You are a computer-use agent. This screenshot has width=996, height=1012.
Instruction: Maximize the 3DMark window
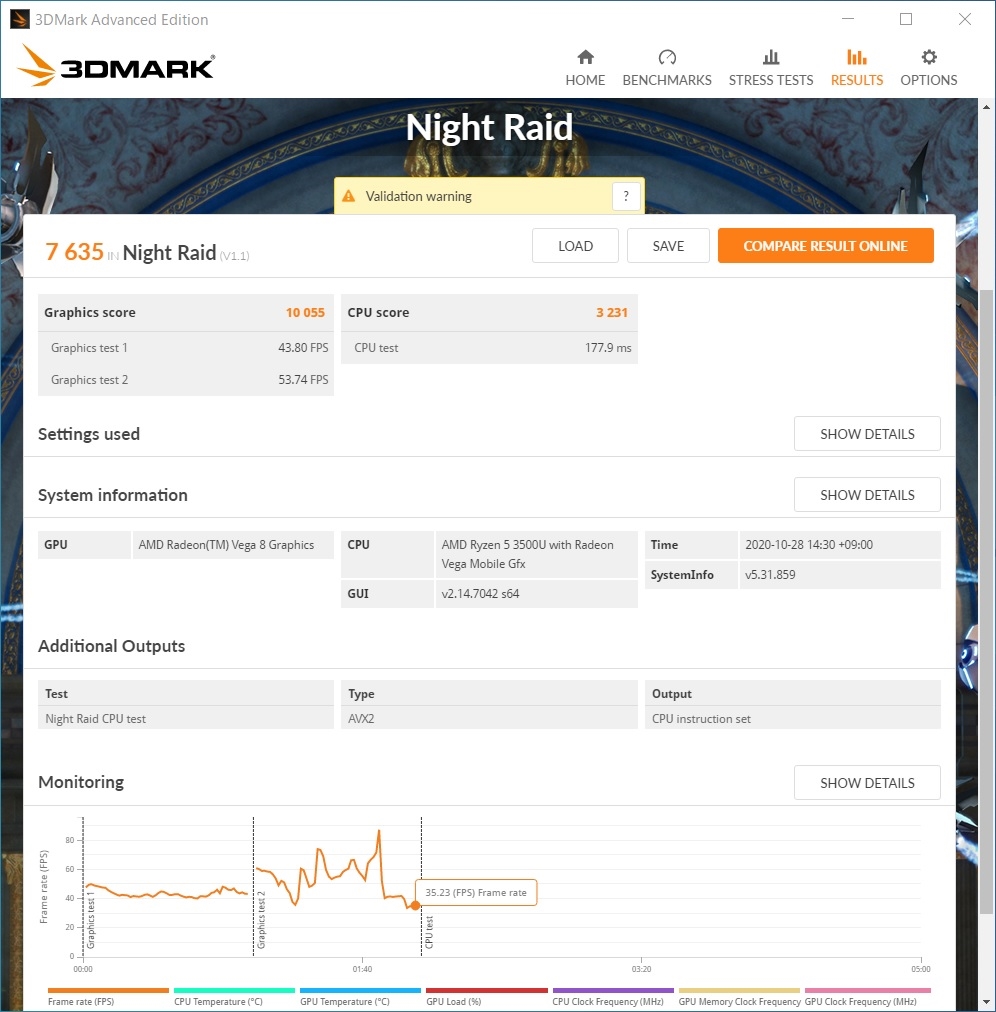pyautogui.click(x=906, y=19)
